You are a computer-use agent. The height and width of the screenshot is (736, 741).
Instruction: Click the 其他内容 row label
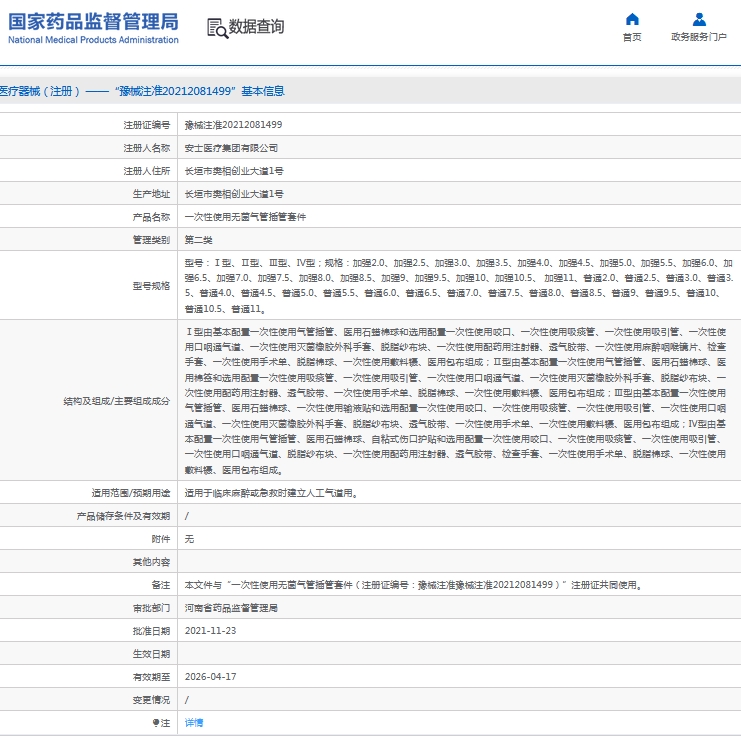pos(151,562)
